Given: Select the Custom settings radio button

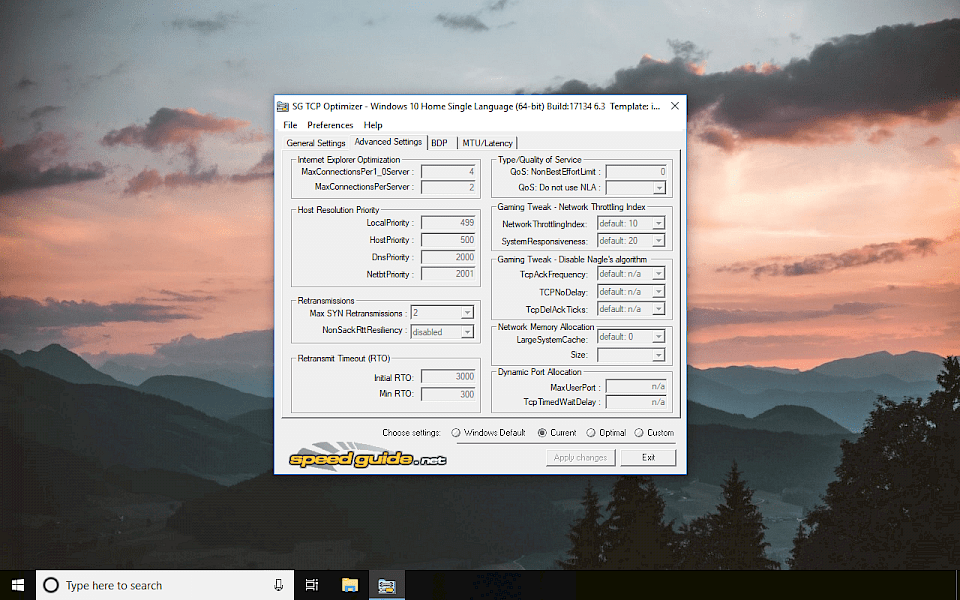Looking at the screenshot, I should [639, 433].
